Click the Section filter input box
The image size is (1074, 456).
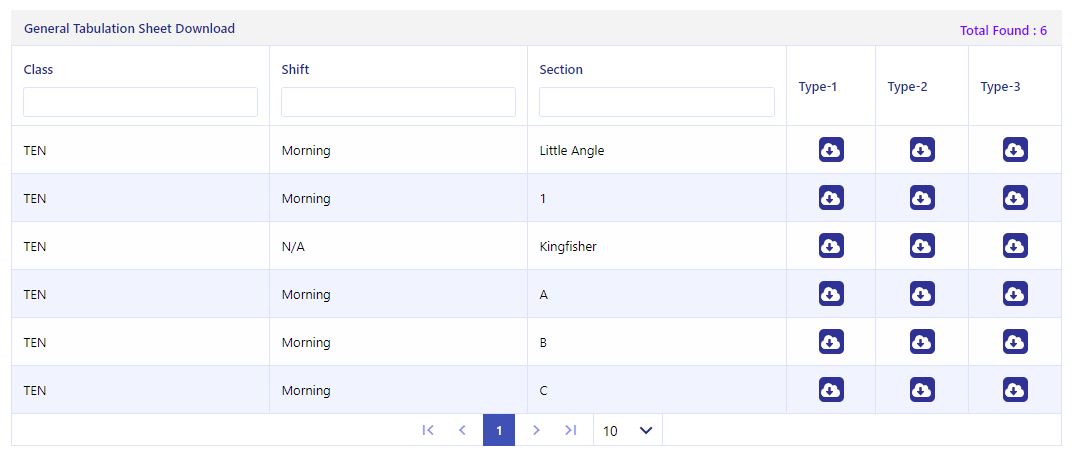(656, 102)
